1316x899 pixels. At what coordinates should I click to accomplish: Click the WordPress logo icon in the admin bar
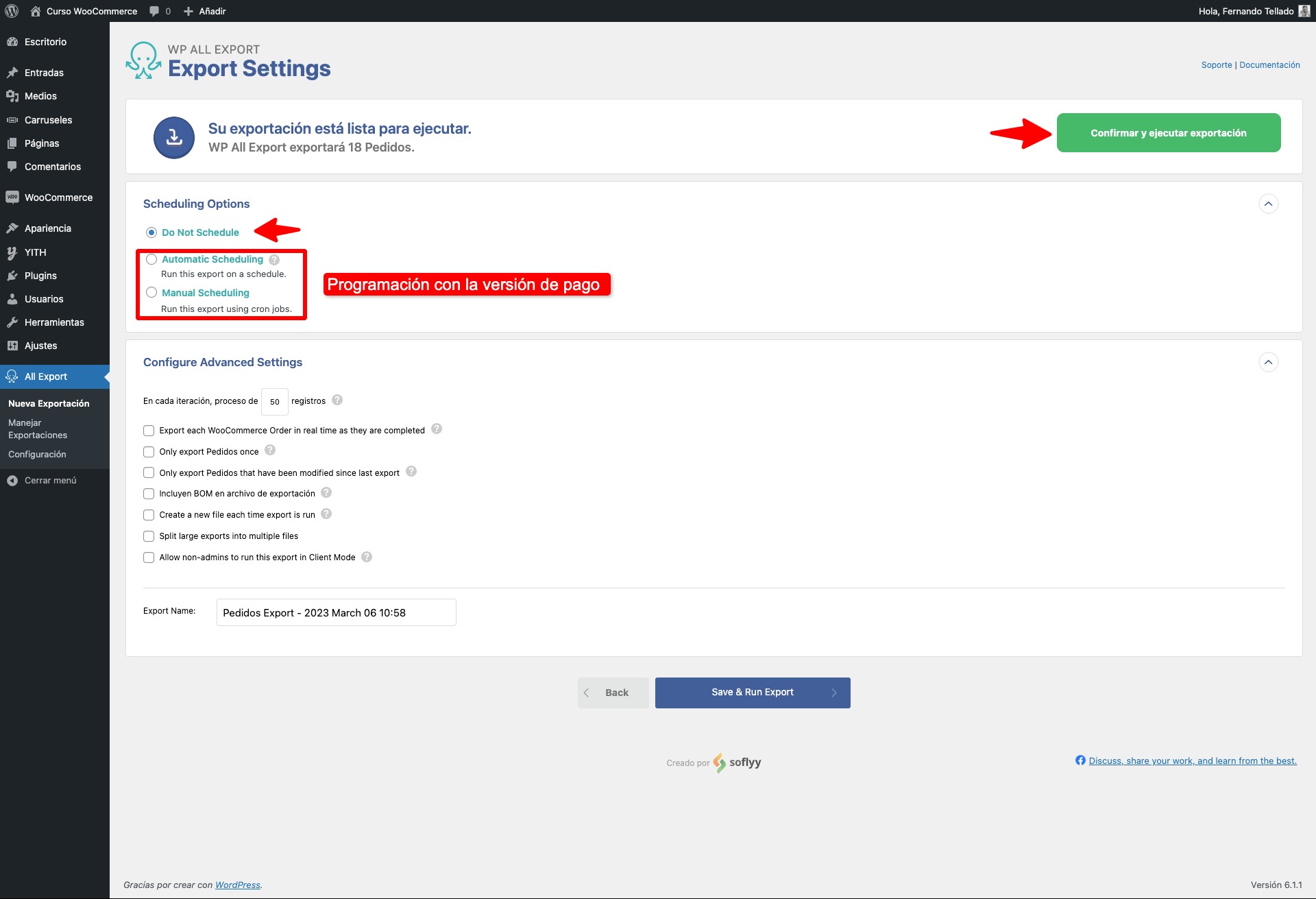[12, 11]
